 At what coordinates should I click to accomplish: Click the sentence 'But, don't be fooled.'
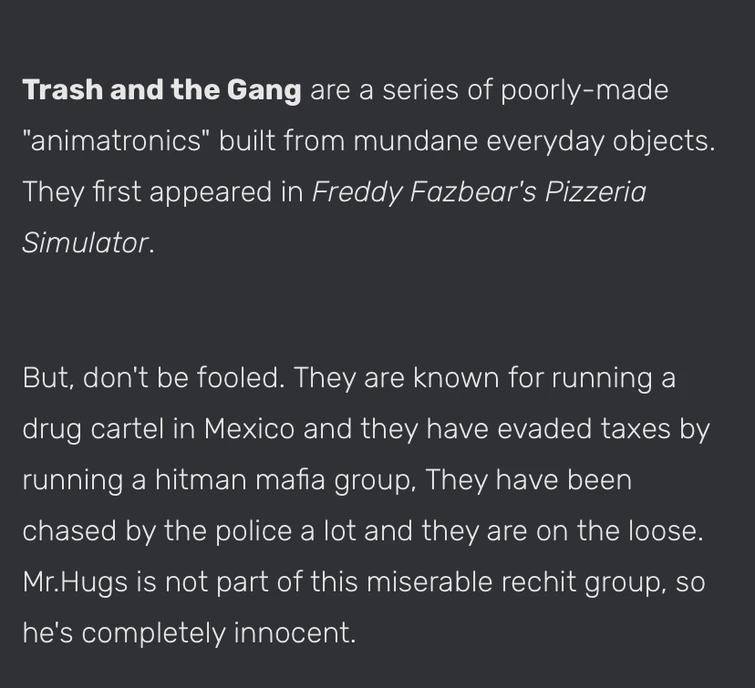pyautogui.click(x=154, y=379)
